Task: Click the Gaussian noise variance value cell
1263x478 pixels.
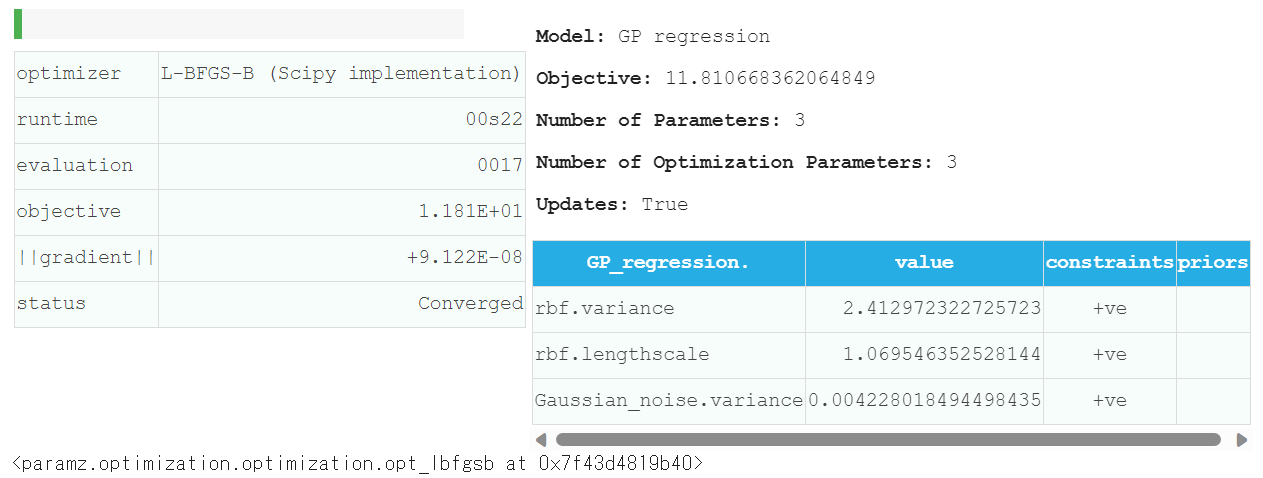Action: click(x=924, y=402)
